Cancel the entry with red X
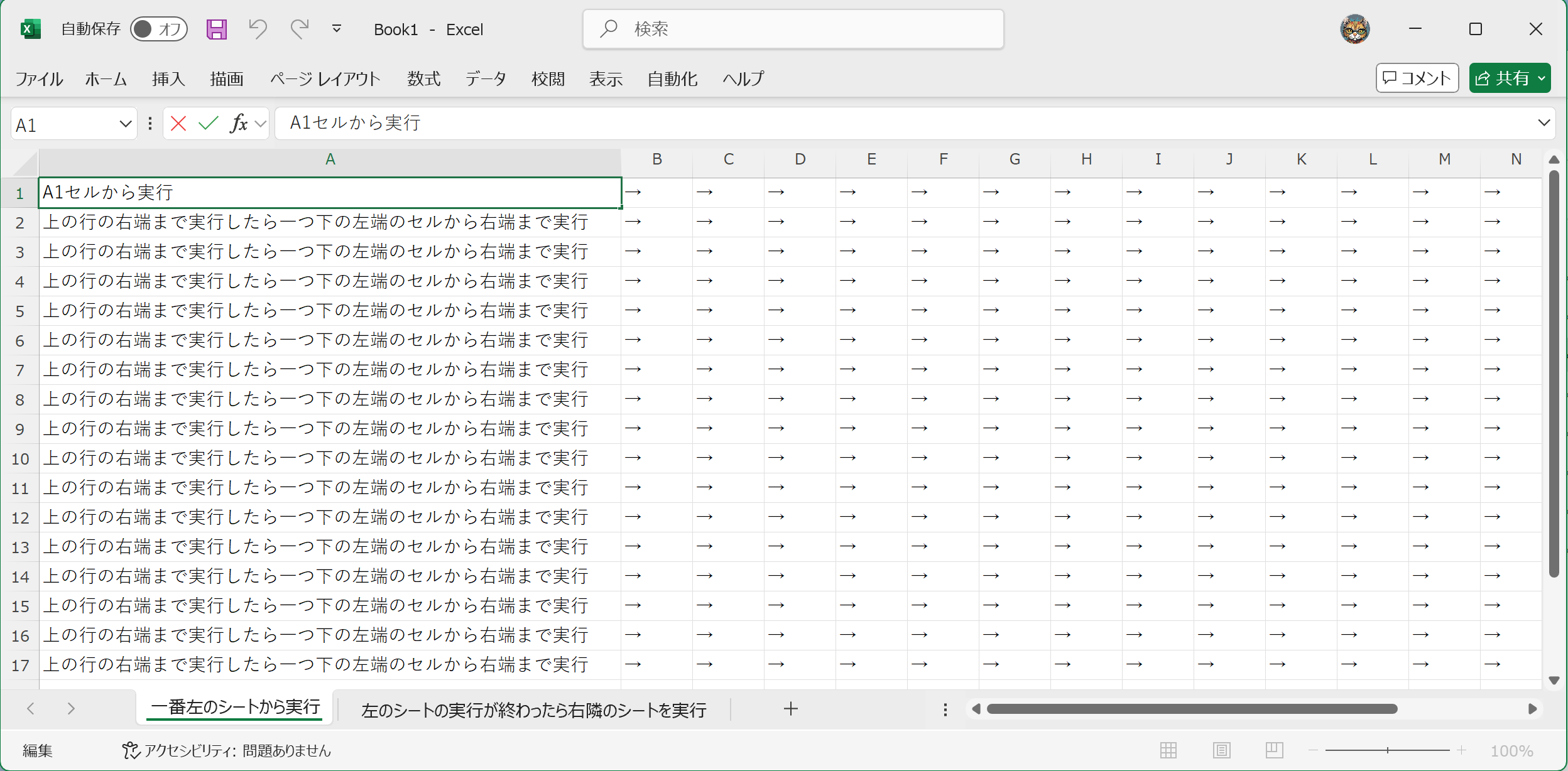The width and height of the screenshot is (1568, 771). coord(178,124)
